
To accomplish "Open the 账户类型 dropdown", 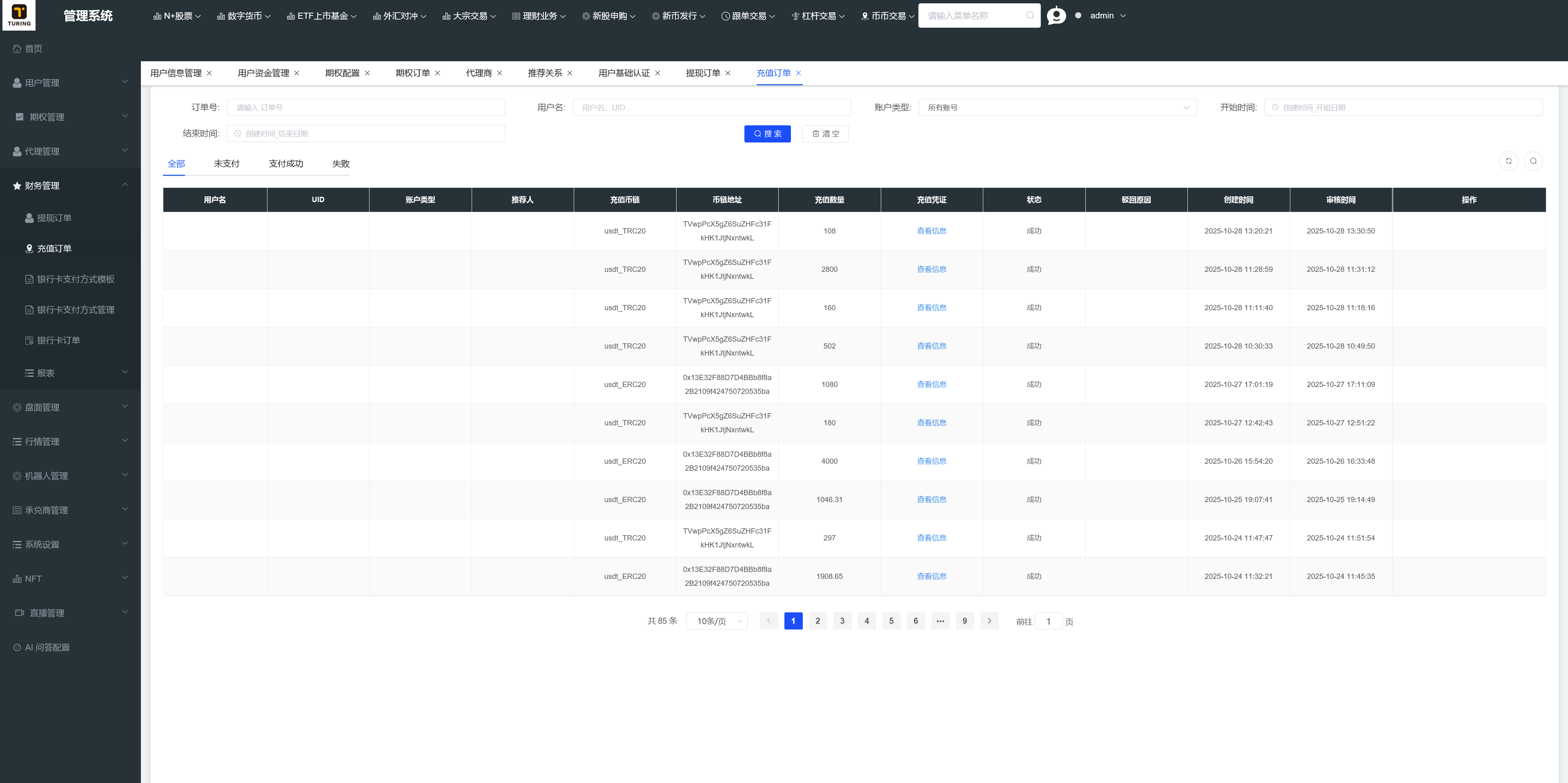I will [x=1057, y=108].
